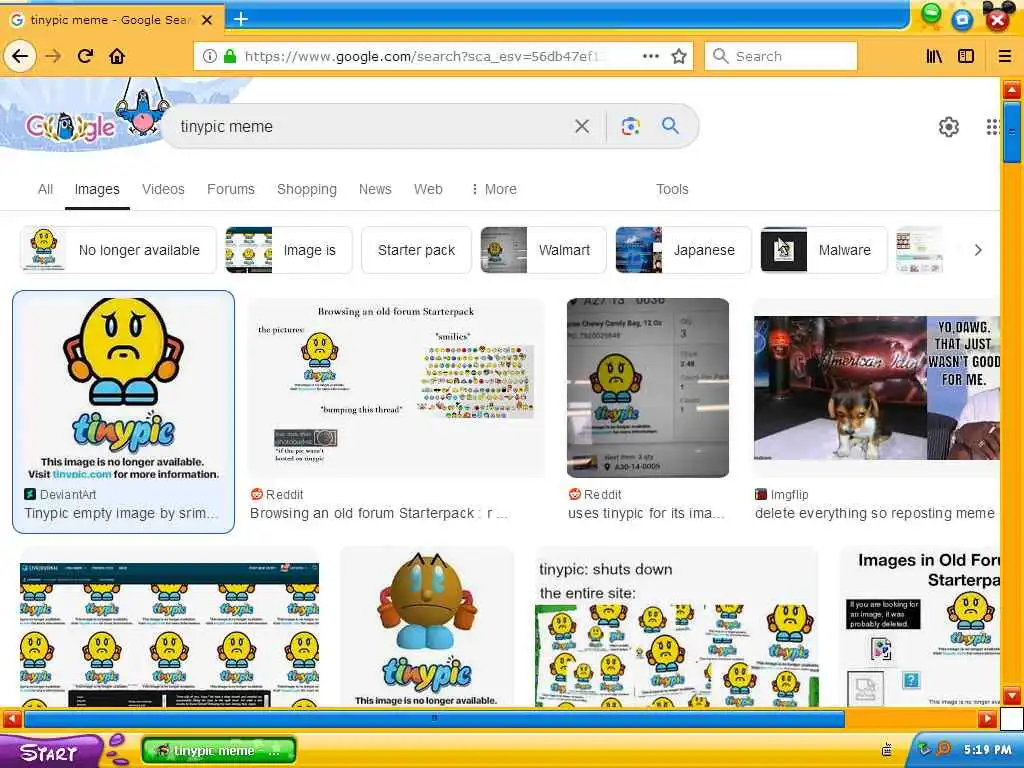This screenshot has height=768, width=1024.
Task: Click the blue horizontal scrollbar thumb
Action: 434,719
